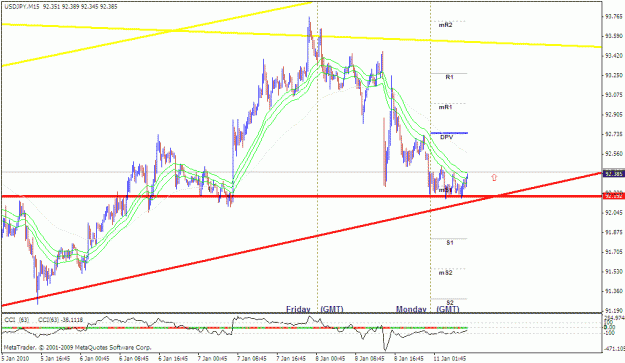This screenshot has height=363, width=625.
Task: Click the mR2 pivot level label
Action: (x=446, y=25)
